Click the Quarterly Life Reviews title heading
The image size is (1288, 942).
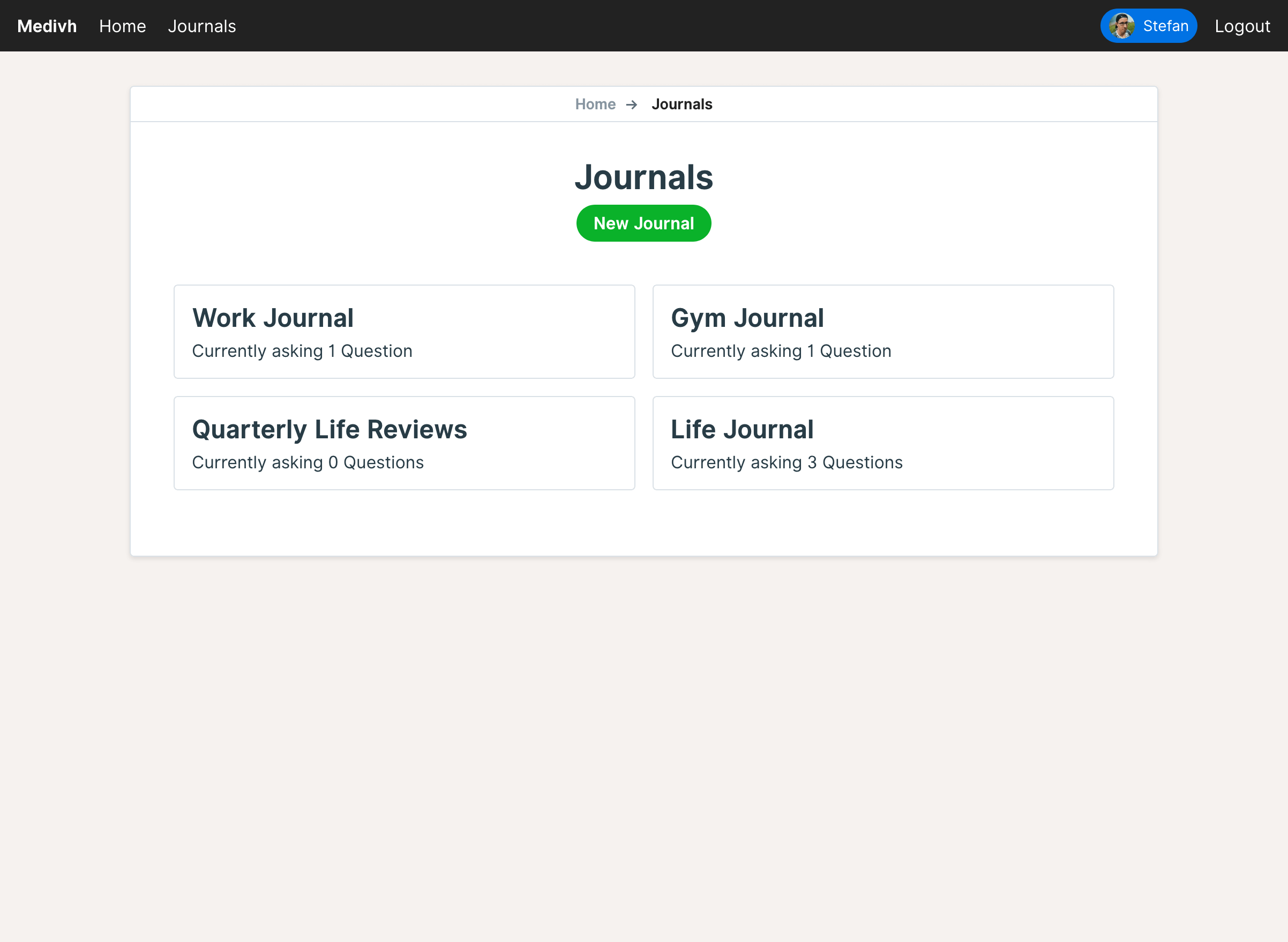pos(330,429)
